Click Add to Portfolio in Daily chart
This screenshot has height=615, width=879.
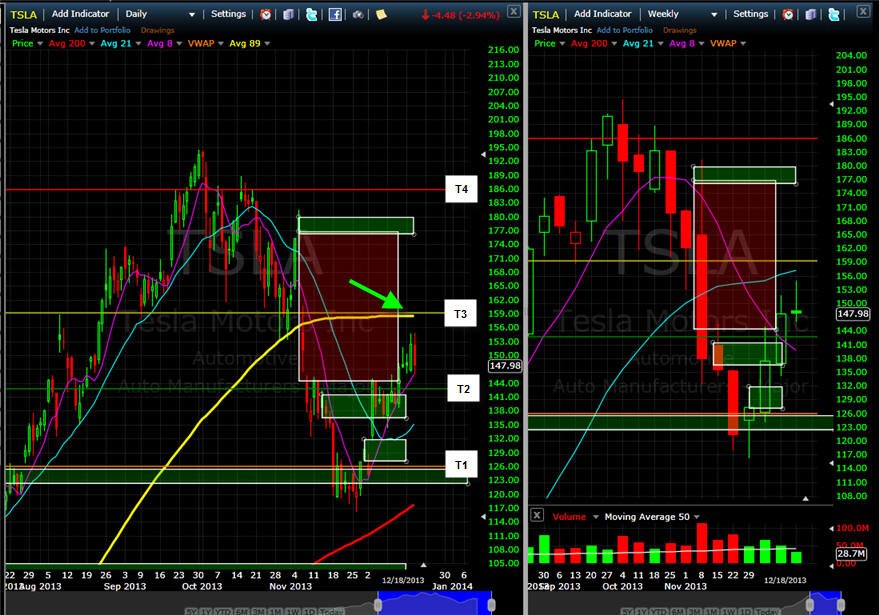102,30
